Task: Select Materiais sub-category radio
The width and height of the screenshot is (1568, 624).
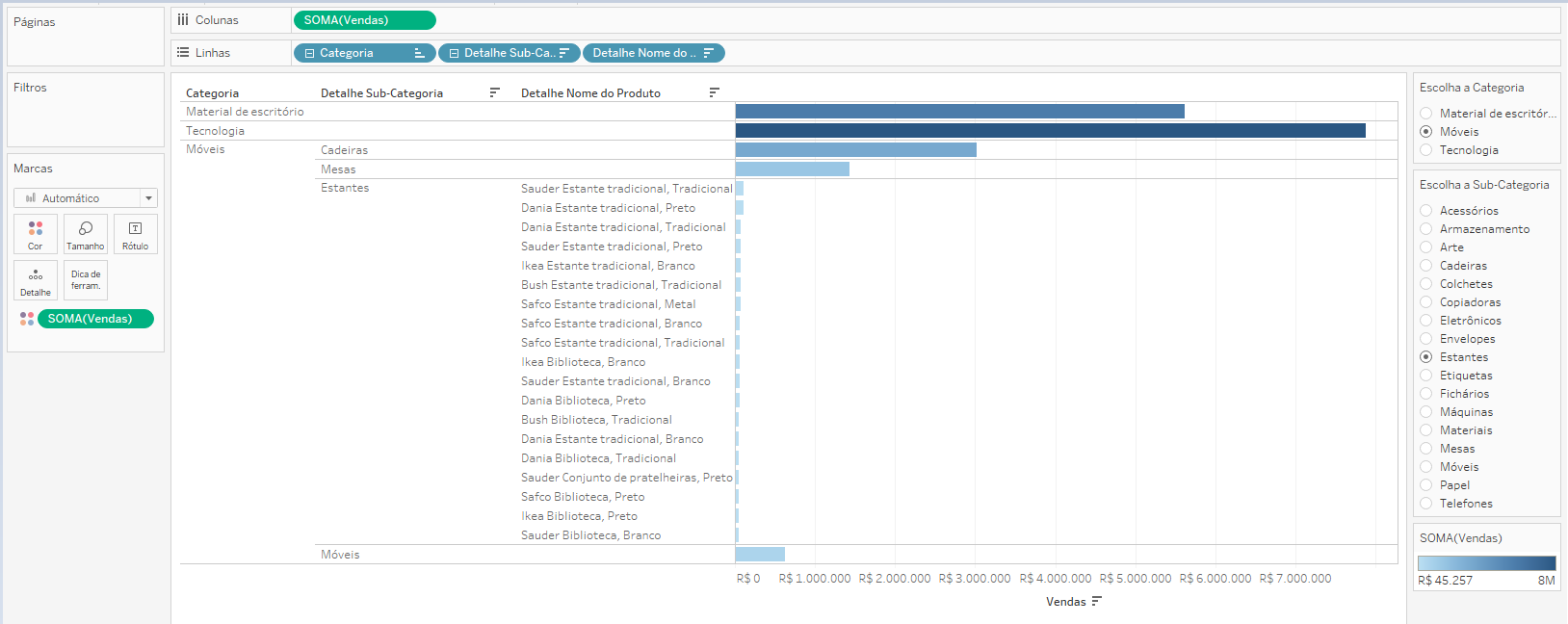Action: (x=1426, y=430)
